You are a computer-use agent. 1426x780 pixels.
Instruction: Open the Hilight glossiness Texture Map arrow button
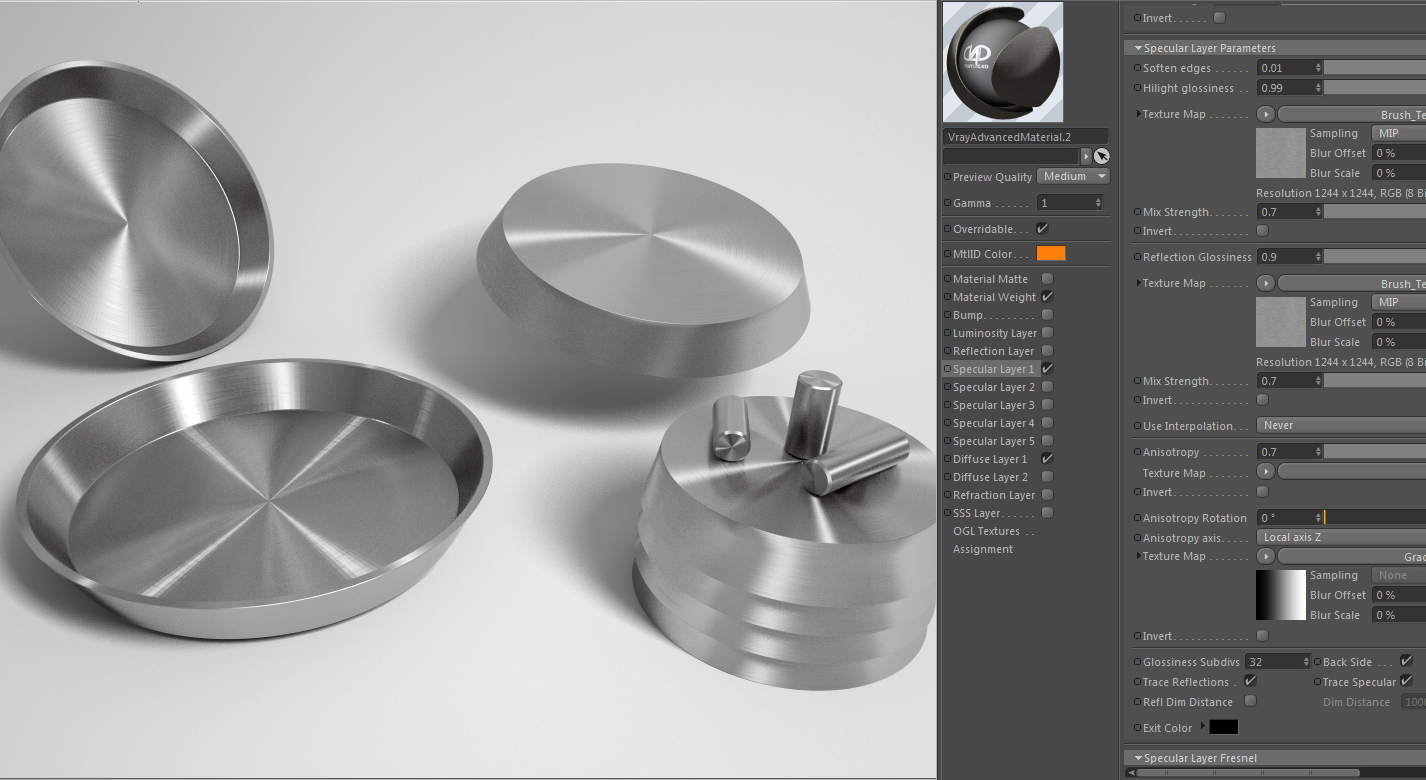(x=1266, y=114)
